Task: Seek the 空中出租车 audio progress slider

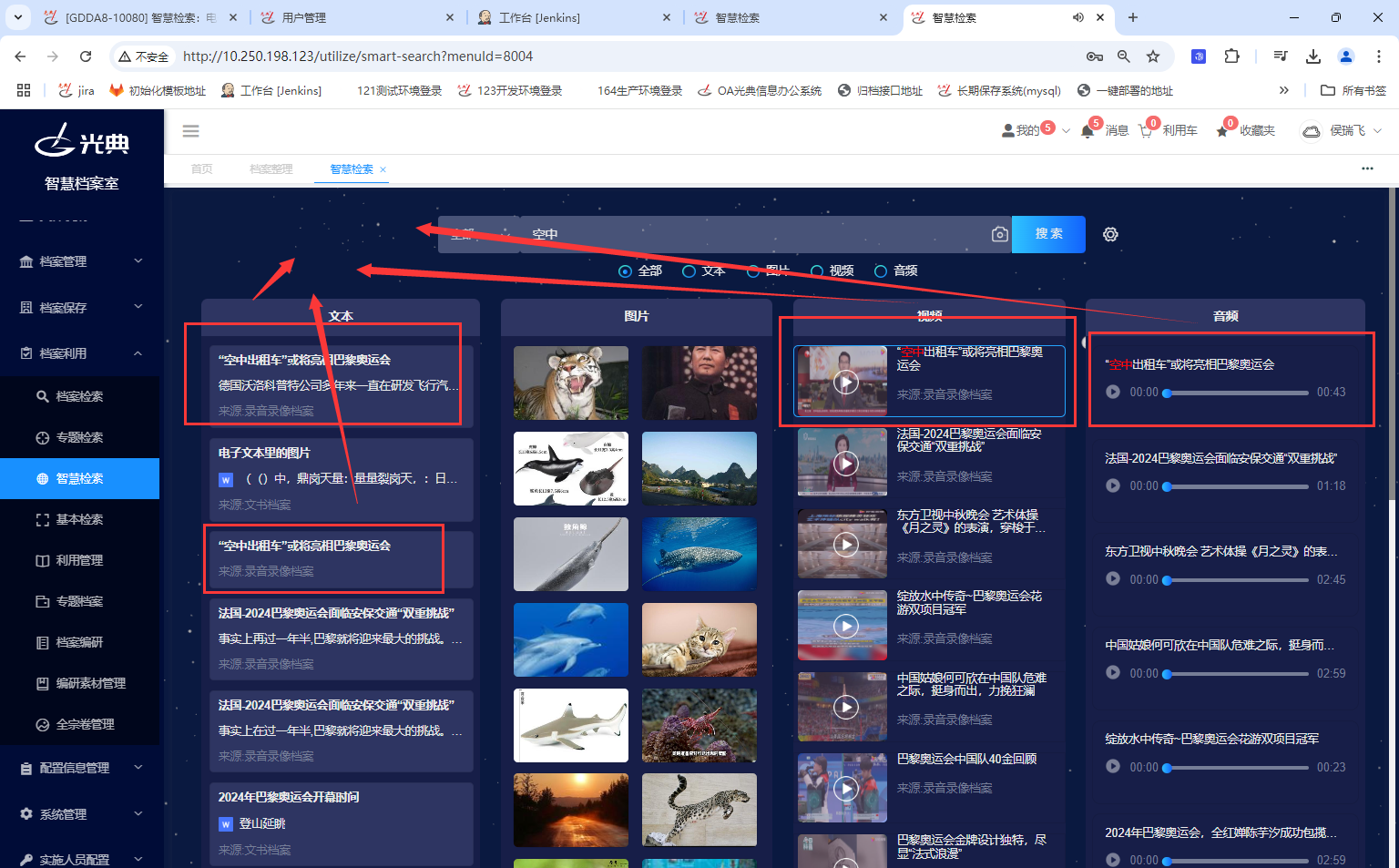Action: click(x=1236, y=393)
